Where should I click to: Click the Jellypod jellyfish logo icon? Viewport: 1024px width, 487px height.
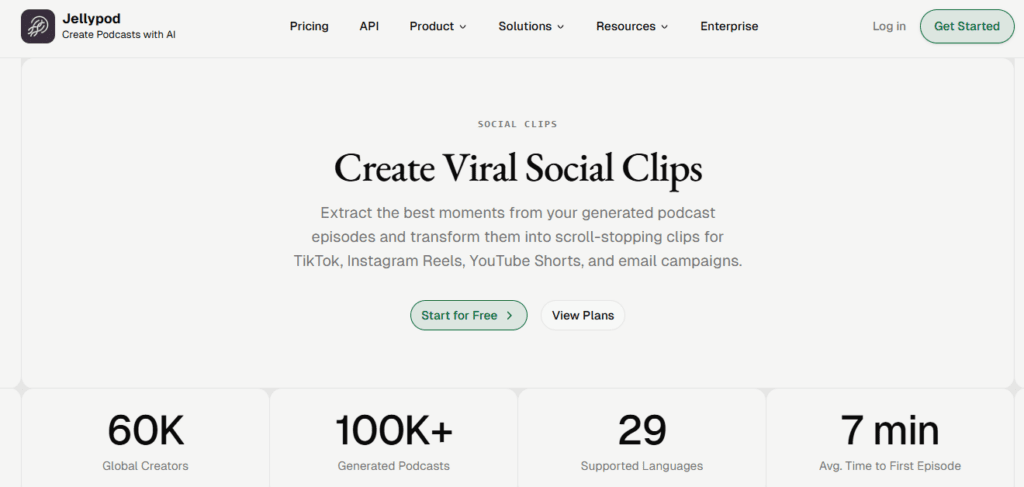[x=38, y=26]
